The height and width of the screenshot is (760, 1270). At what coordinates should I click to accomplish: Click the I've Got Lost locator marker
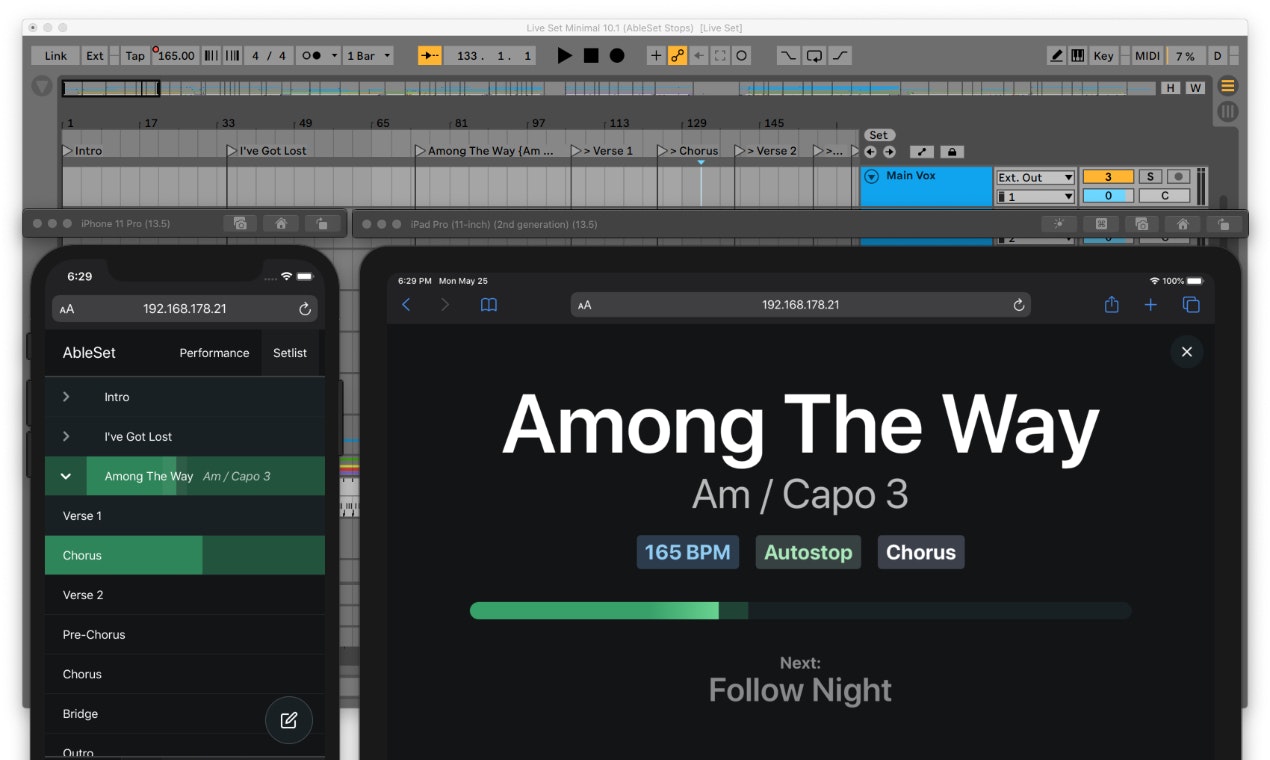tap(266, 151)
